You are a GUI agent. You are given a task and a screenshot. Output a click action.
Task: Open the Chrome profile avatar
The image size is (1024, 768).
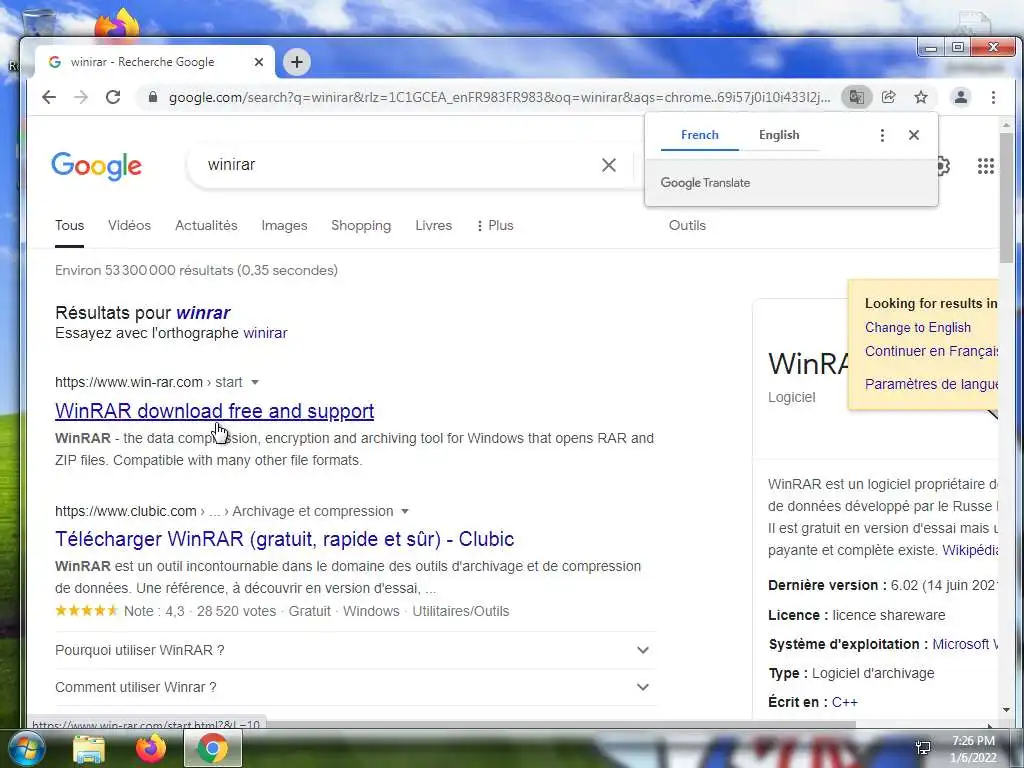coord(961,97)
